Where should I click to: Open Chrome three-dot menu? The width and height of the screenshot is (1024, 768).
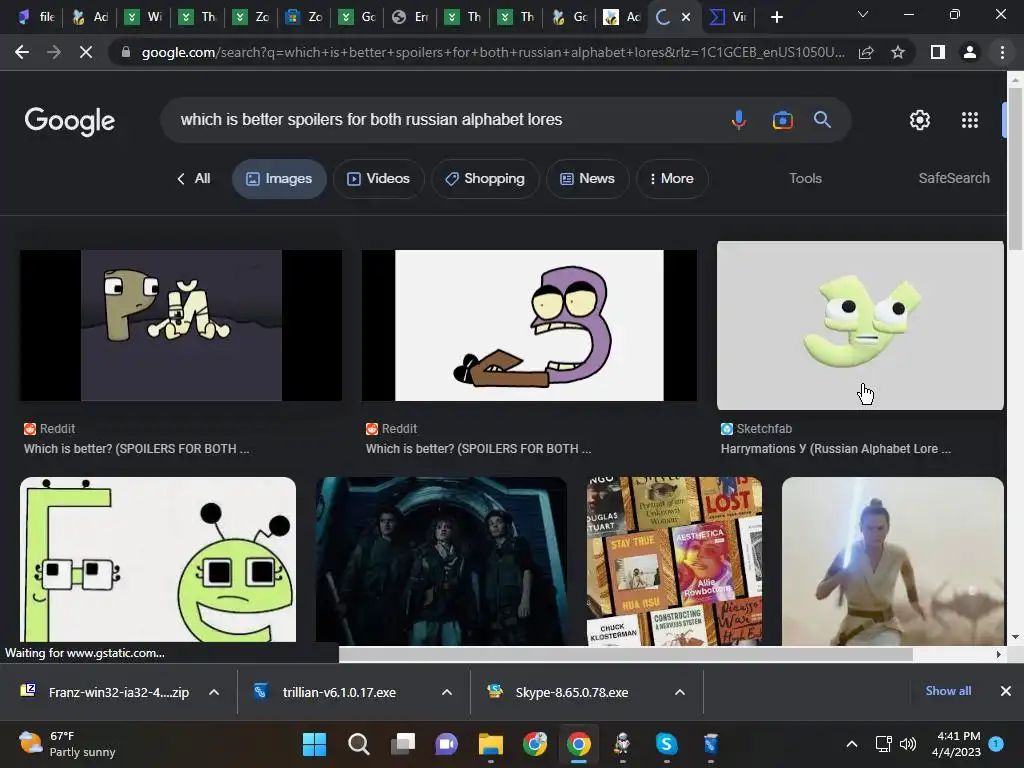coord(1002,52)
